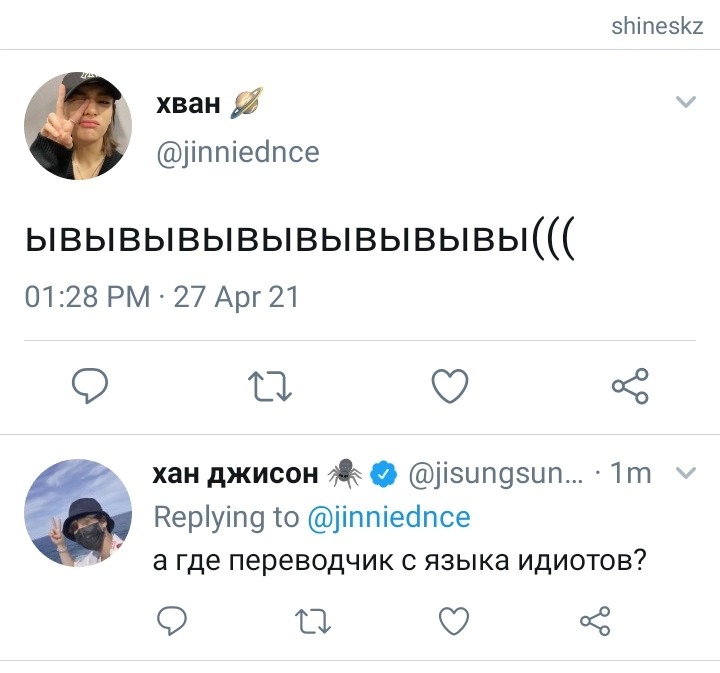This screenshot has width=720, height=673.
Task: Click the хан джисон display name
Action: click(x=235, y=474)
